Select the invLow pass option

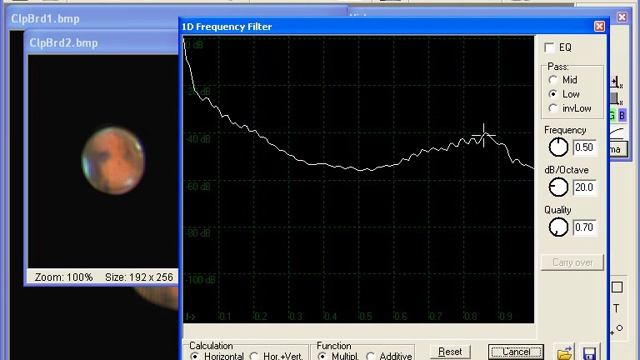tap(553, 109)
